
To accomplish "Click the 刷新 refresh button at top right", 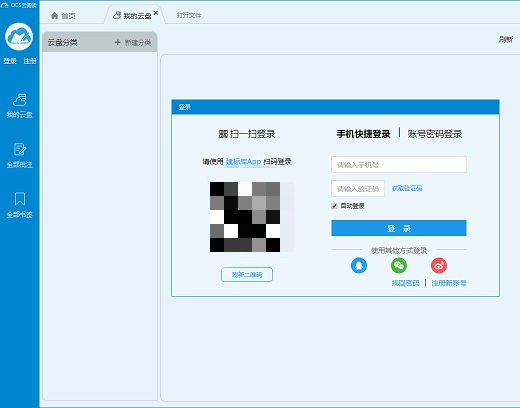I will 506,40.
